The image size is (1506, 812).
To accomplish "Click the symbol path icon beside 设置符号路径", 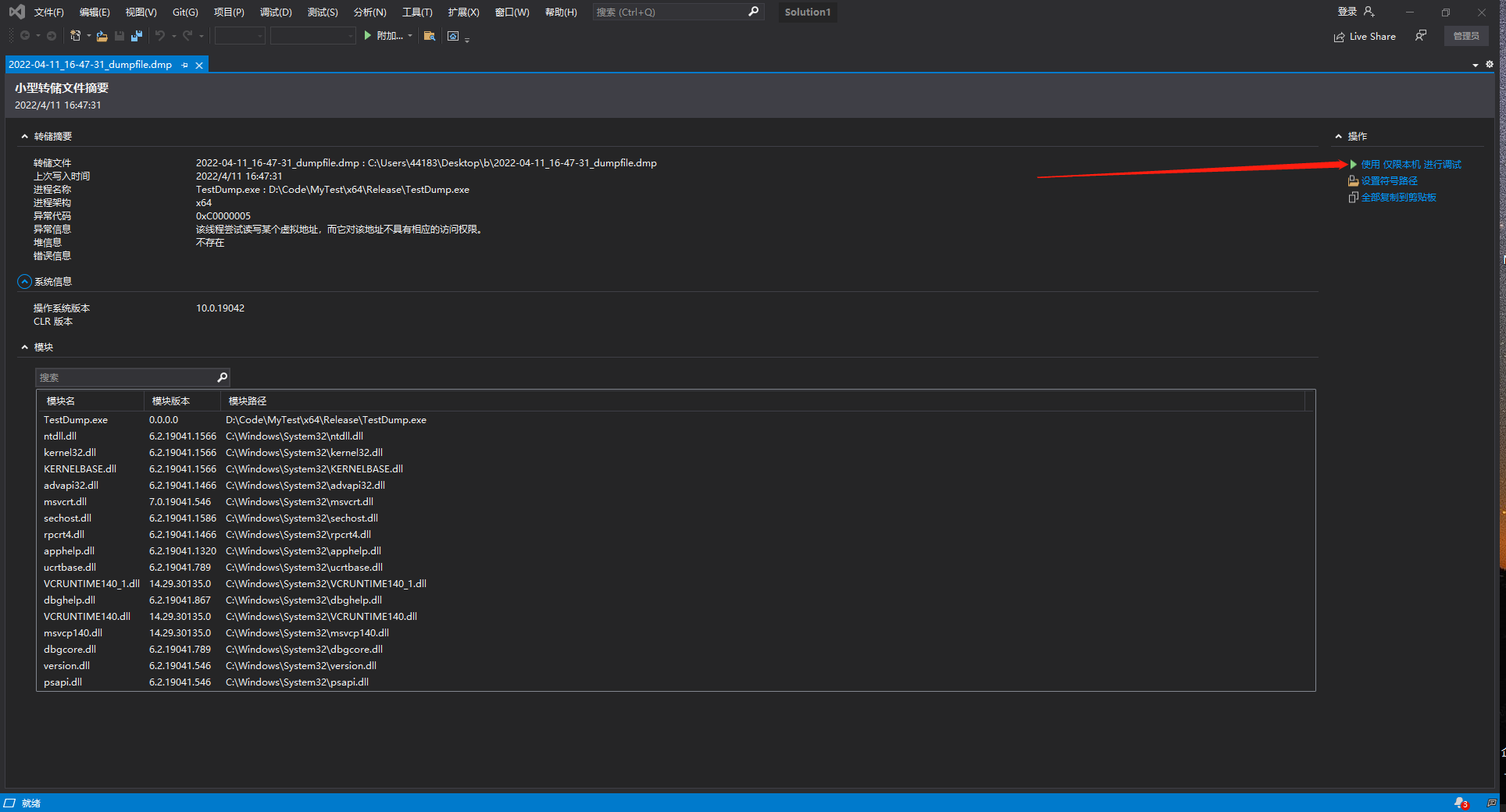I will (1353, 181).
